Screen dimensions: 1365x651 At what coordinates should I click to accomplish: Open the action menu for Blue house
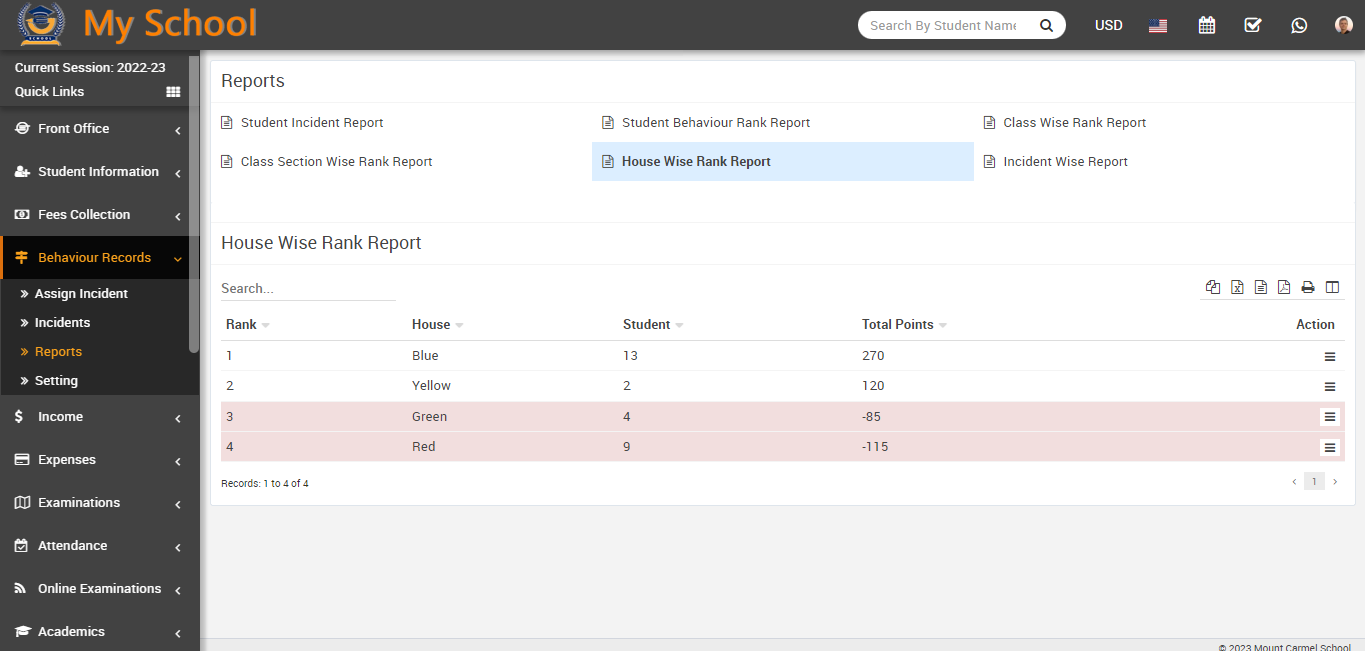point(1329,356)
